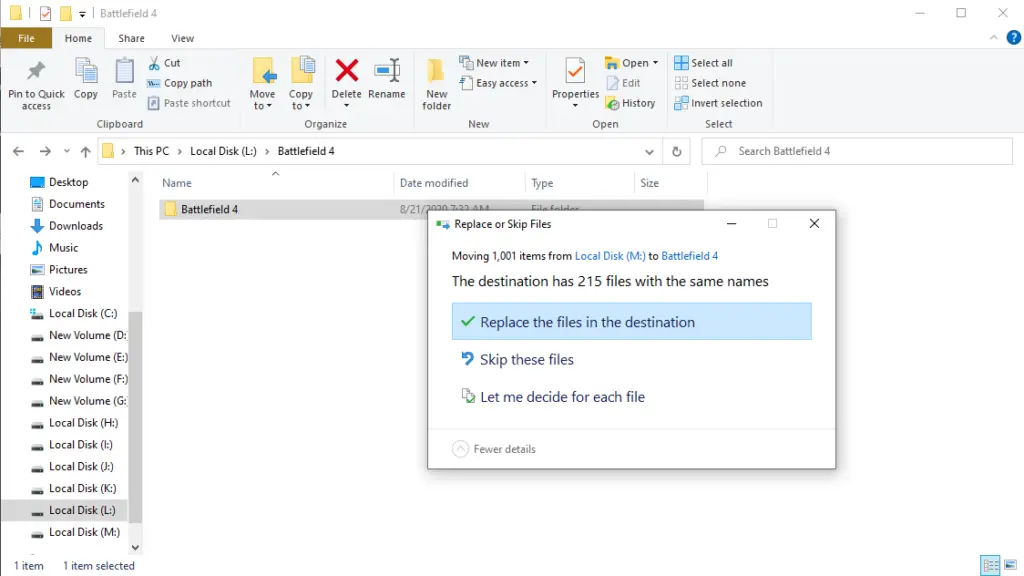Screen dimensions: 1024x576
Task: Go back using the back arrow
Action: (x=18, y=152)
